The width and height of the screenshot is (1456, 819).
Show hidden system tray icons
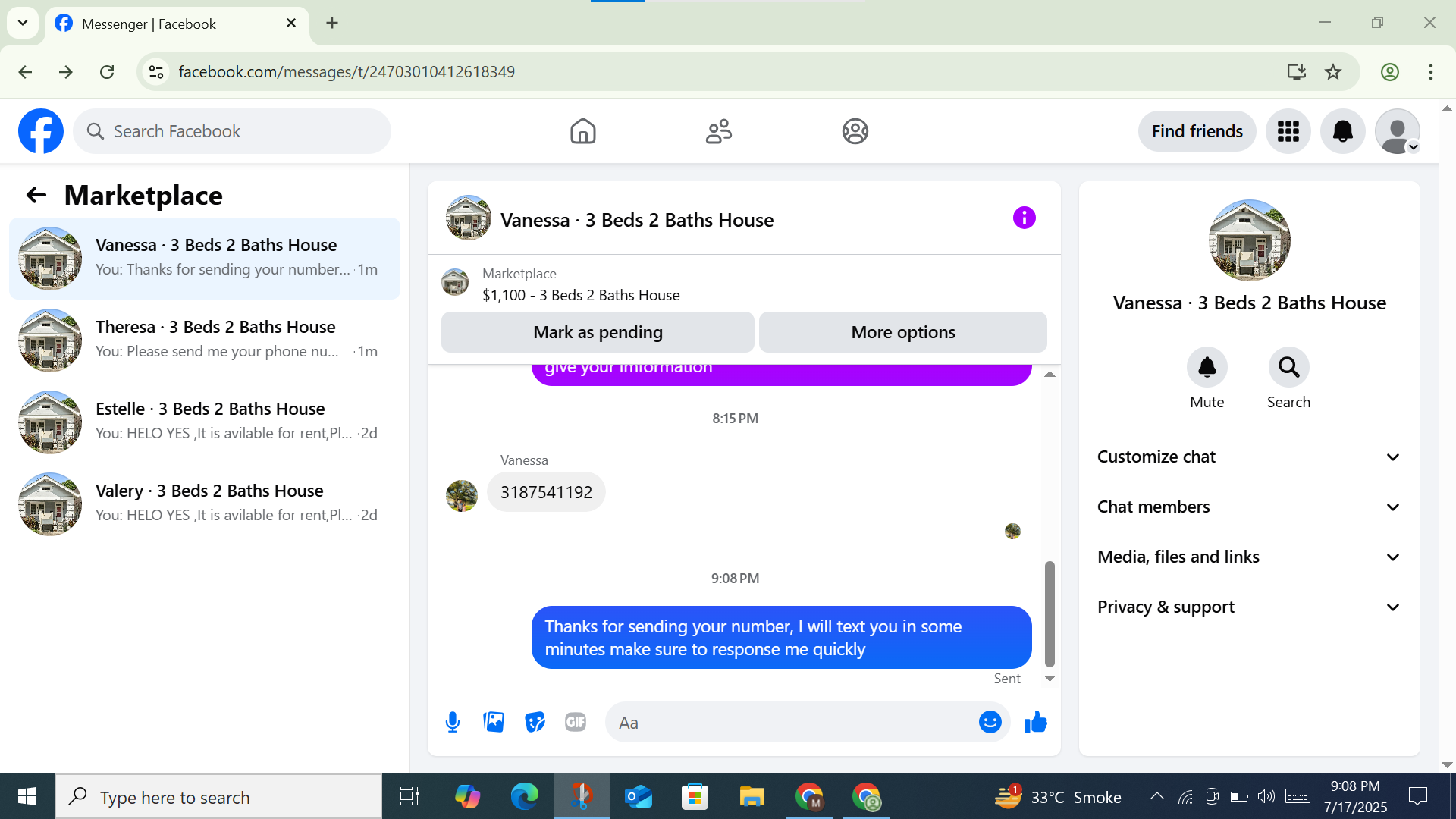click(1156, 796)
